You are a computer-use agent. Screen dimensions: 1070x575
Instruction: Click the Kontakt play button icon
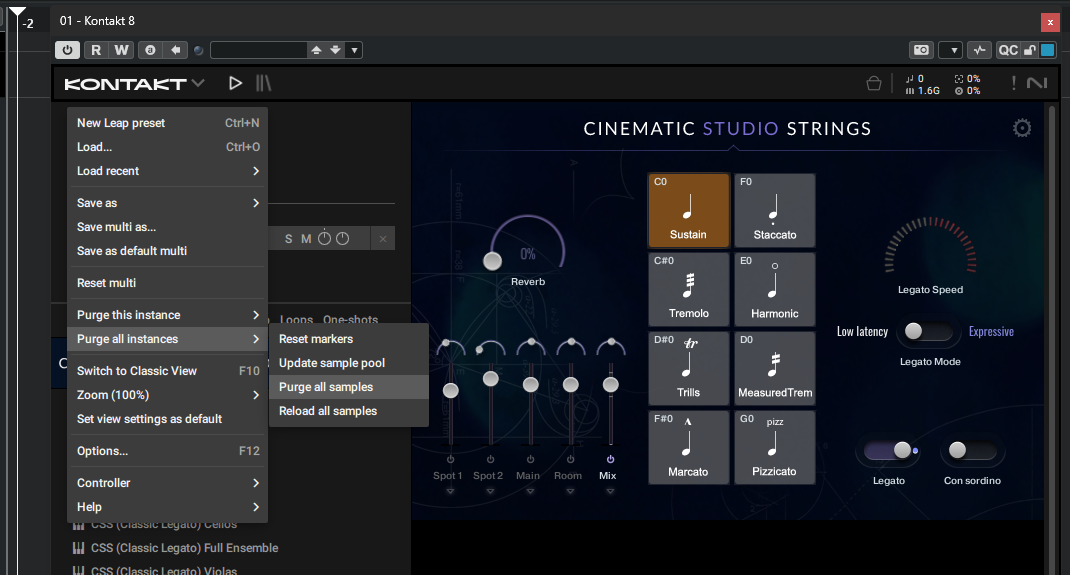click(x=236, y=83)
